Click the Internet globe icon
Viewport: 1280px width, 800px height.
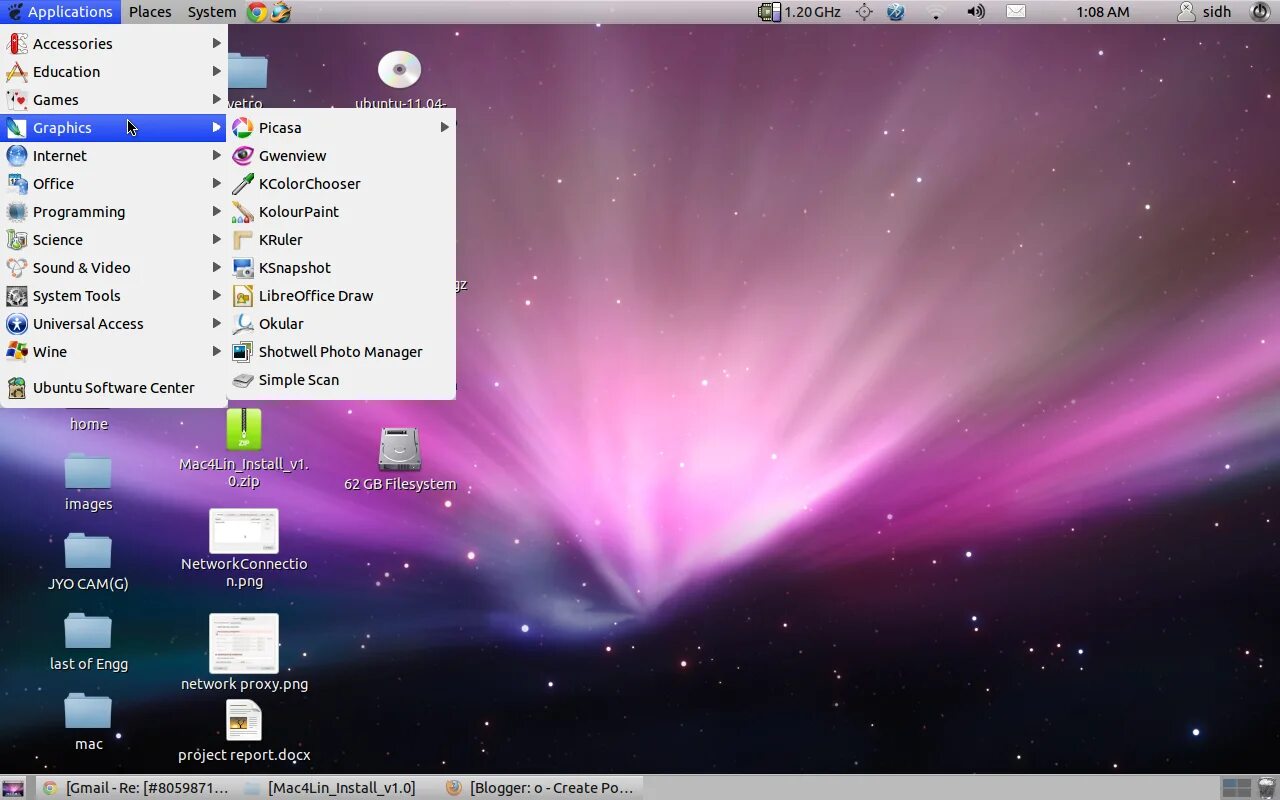click(17, 156)
